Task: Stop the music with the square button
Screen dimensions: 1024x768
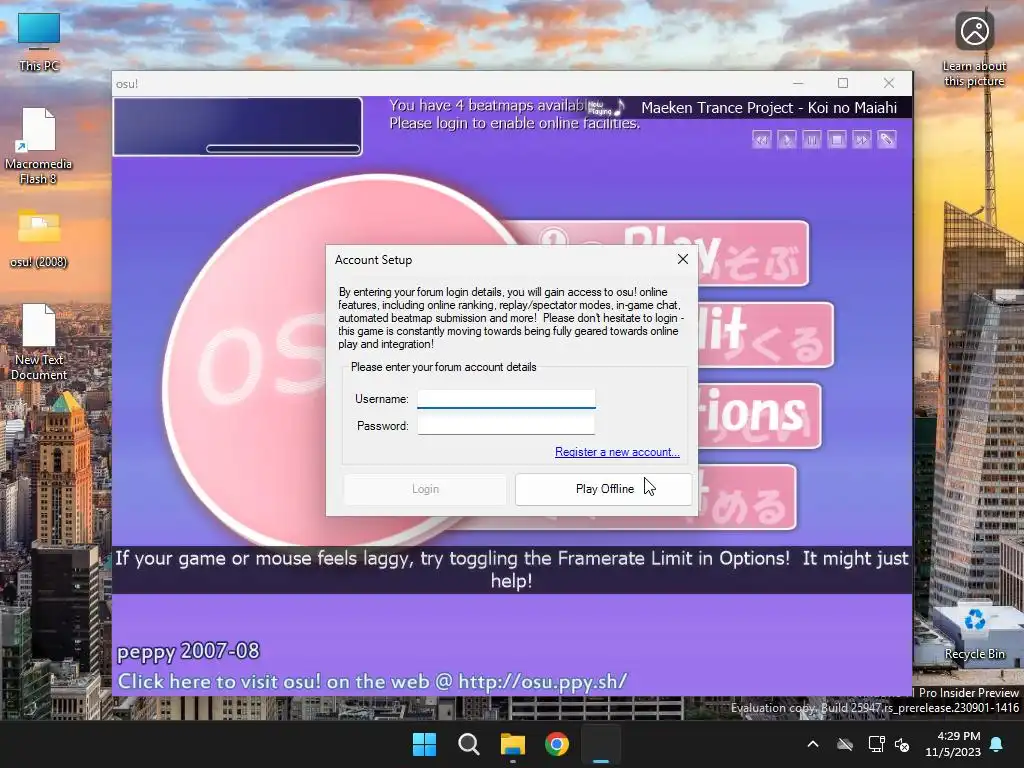Action: click(x=837, y=139)
